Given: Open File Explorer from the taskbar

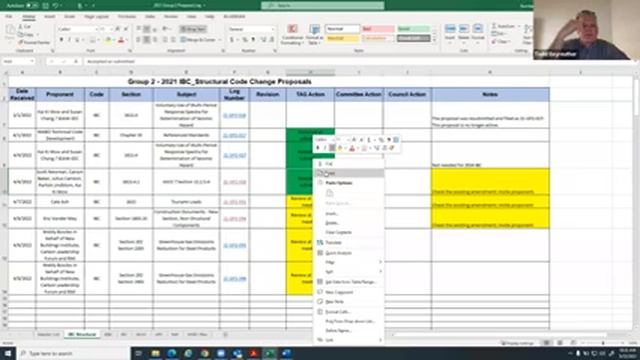Looking at the screenshot, I should click(156, 353).
